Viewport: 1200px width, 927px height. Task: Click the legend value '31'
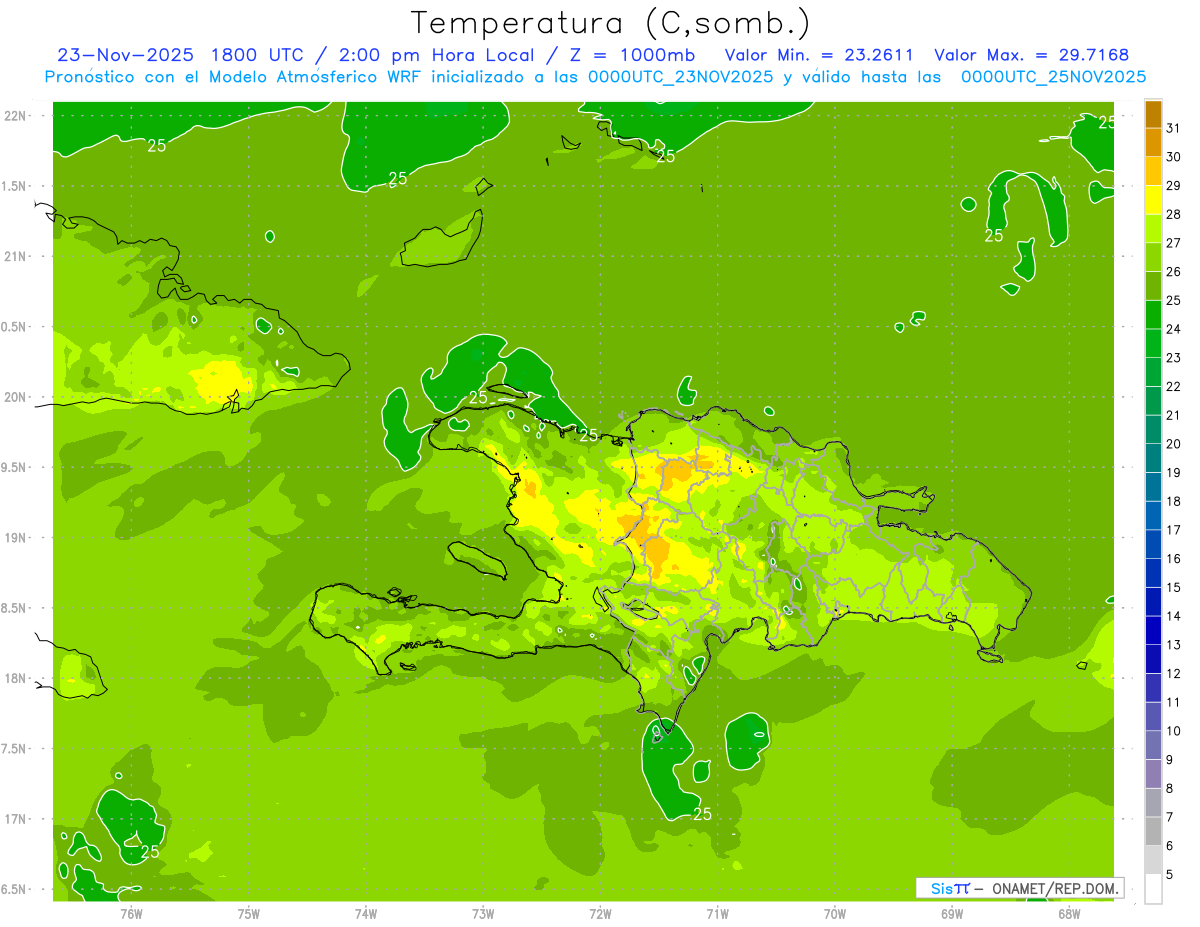tap(1174, 128)
